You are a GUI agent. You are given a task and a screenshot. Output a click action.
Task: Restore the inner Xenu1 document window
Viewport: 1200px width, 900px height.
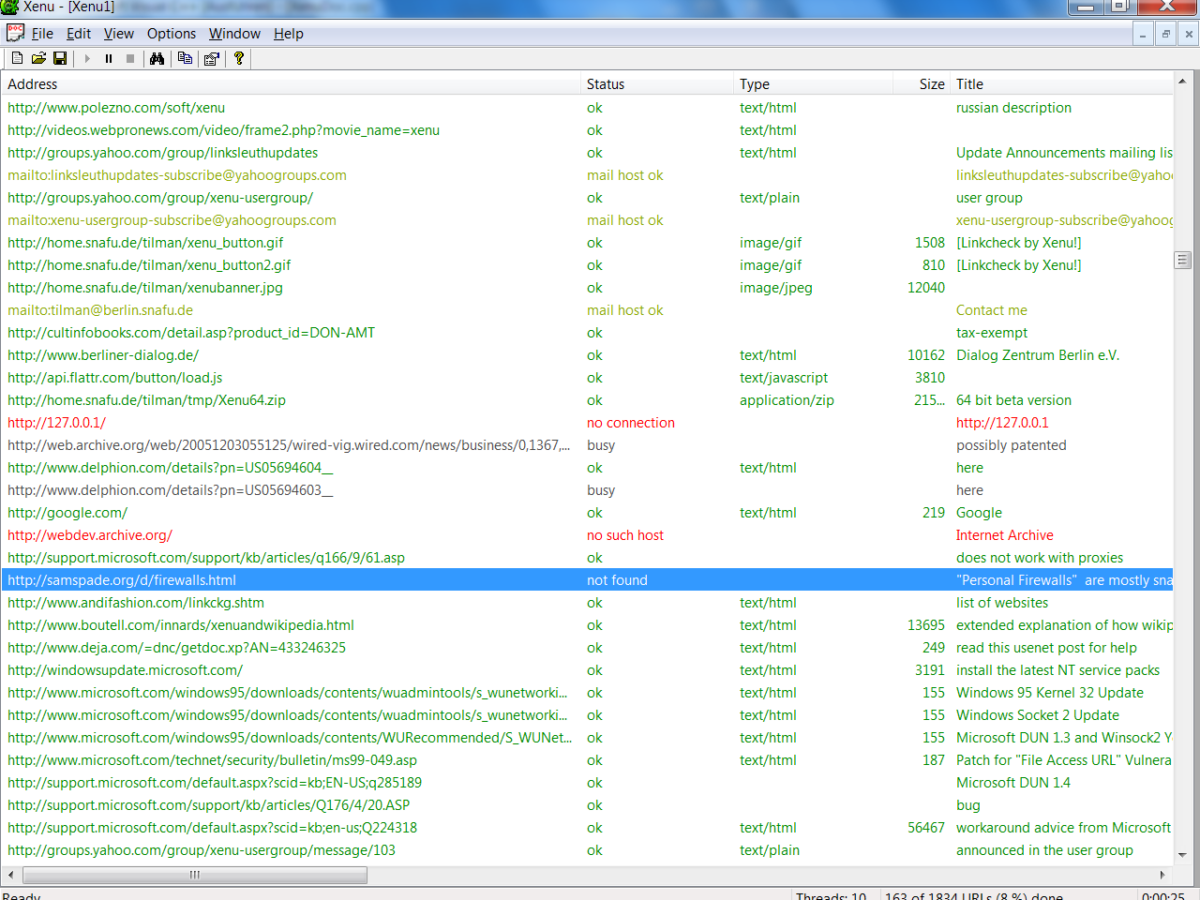(x=1165, y=34)
